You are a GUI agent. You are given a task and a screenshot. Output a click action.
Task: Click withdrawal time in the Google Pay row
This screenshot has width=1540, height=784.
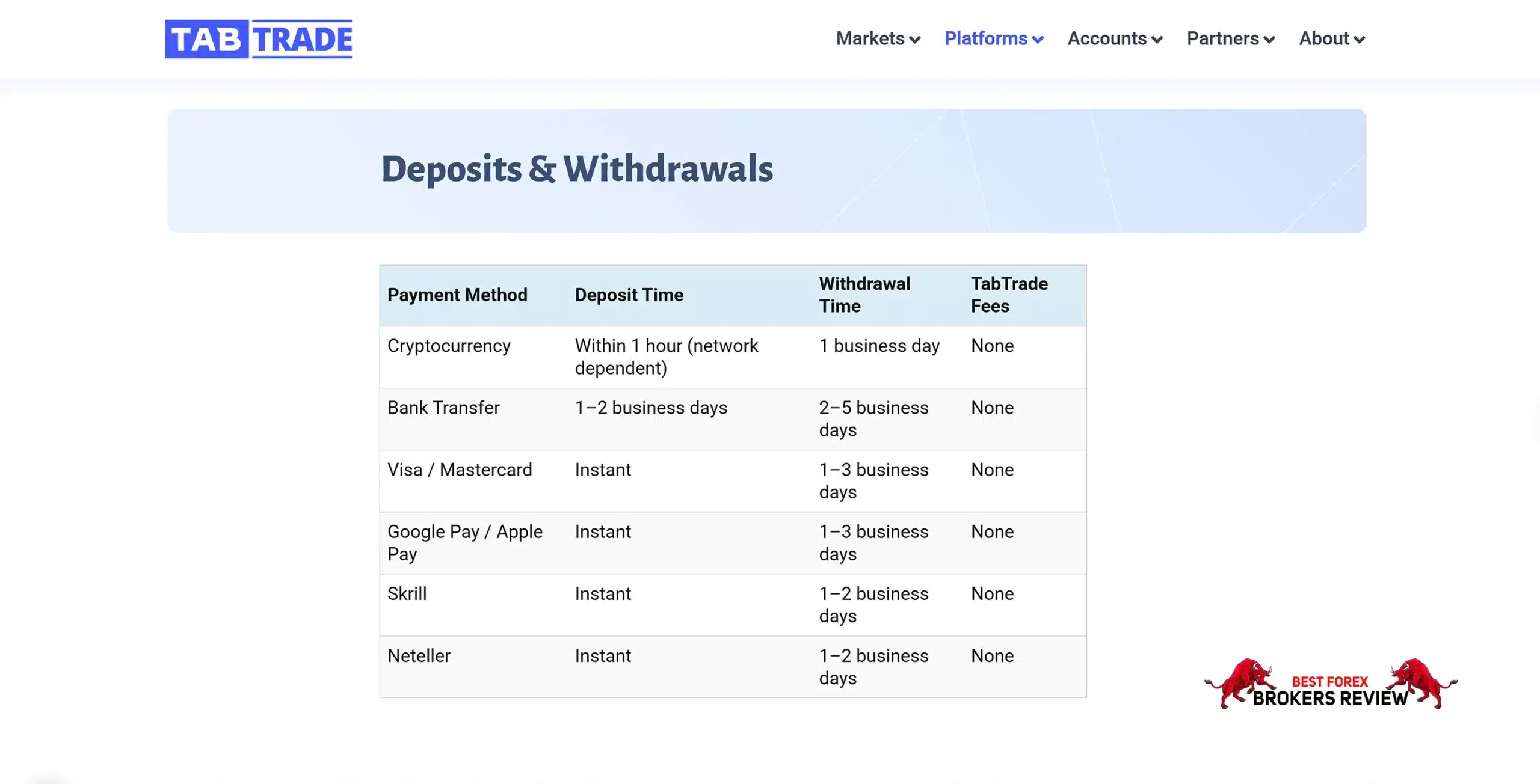873,542
